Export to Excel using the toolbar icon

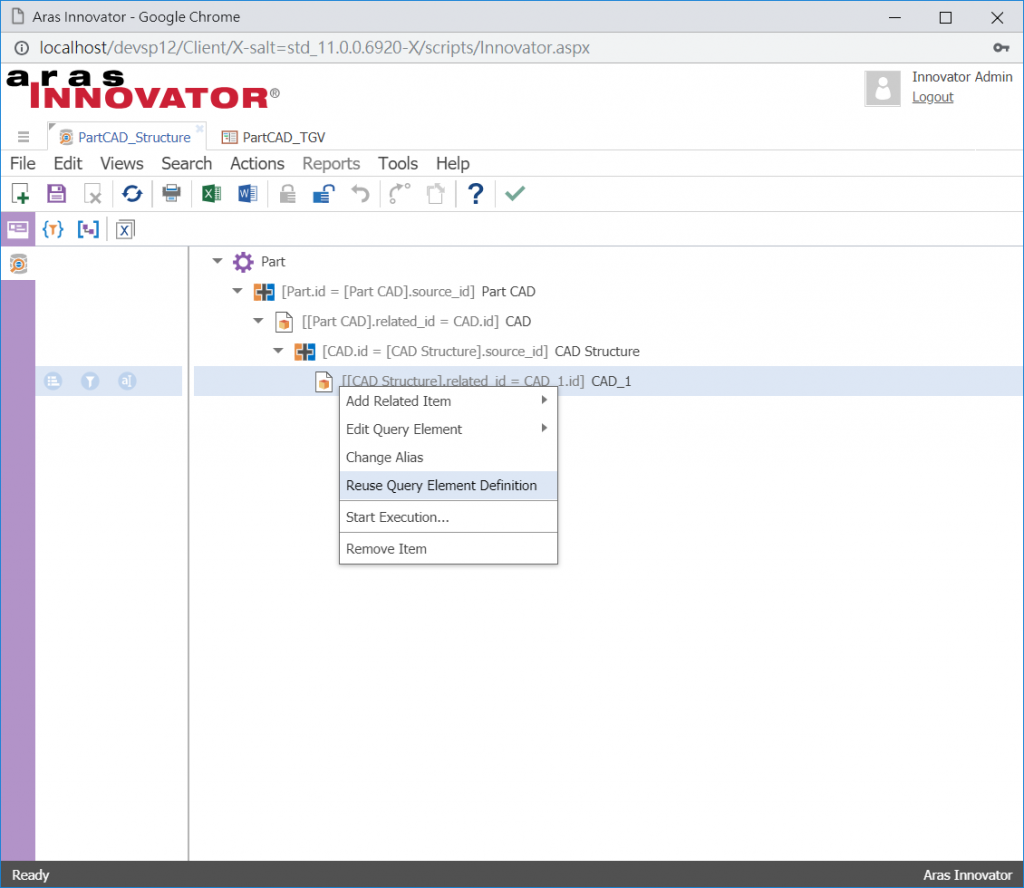(211, 193)
